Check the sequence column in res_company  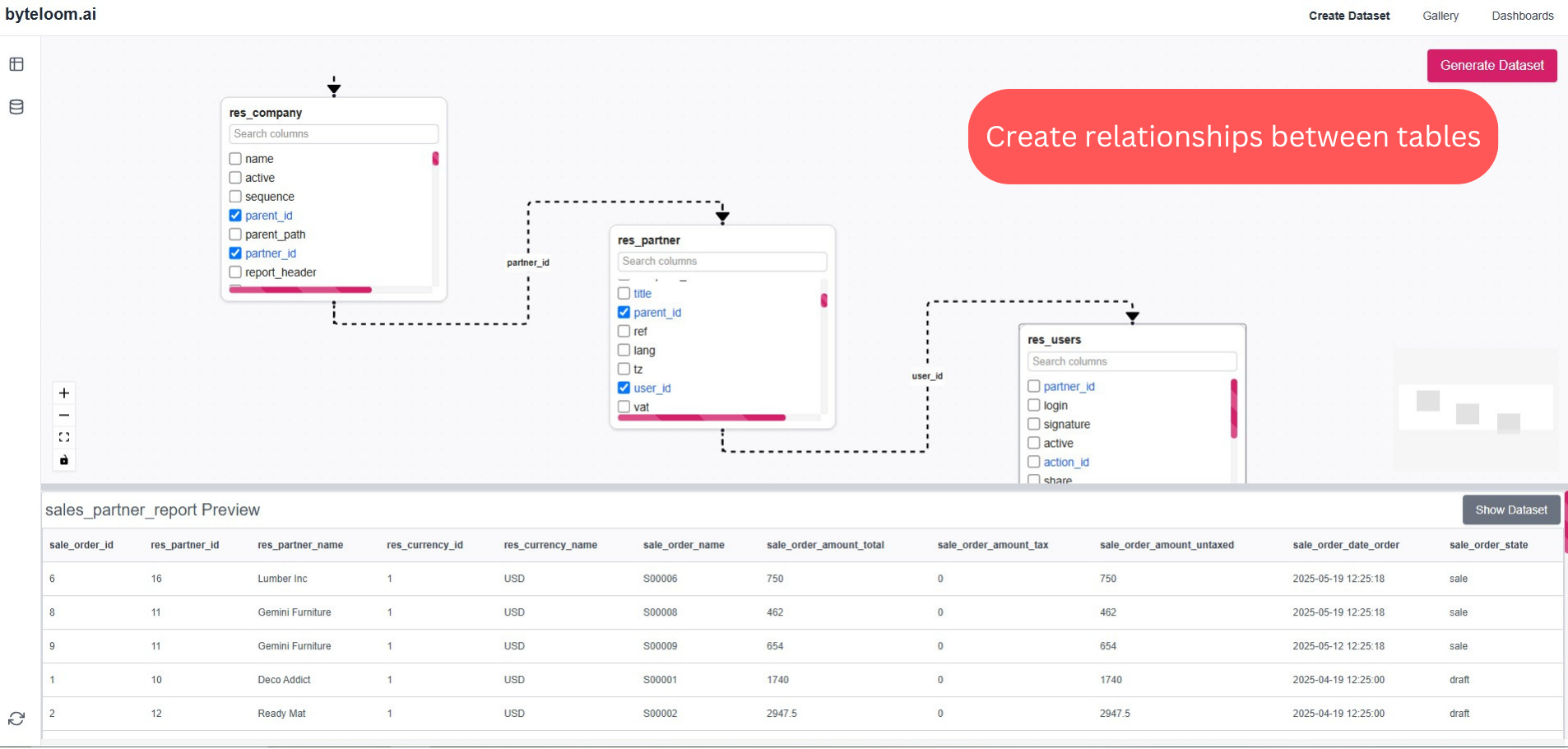[x=235, y=197]
